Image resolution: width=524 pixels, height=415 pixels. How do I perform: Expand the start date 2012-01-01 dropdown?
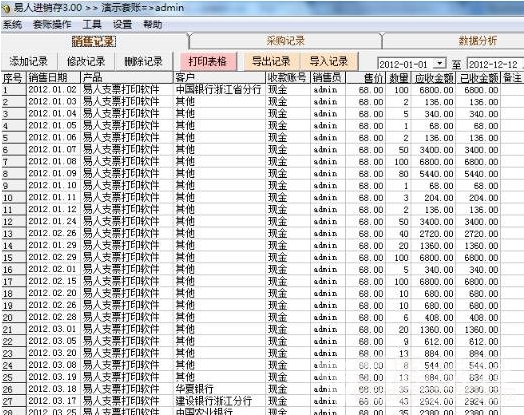[440, 63]
